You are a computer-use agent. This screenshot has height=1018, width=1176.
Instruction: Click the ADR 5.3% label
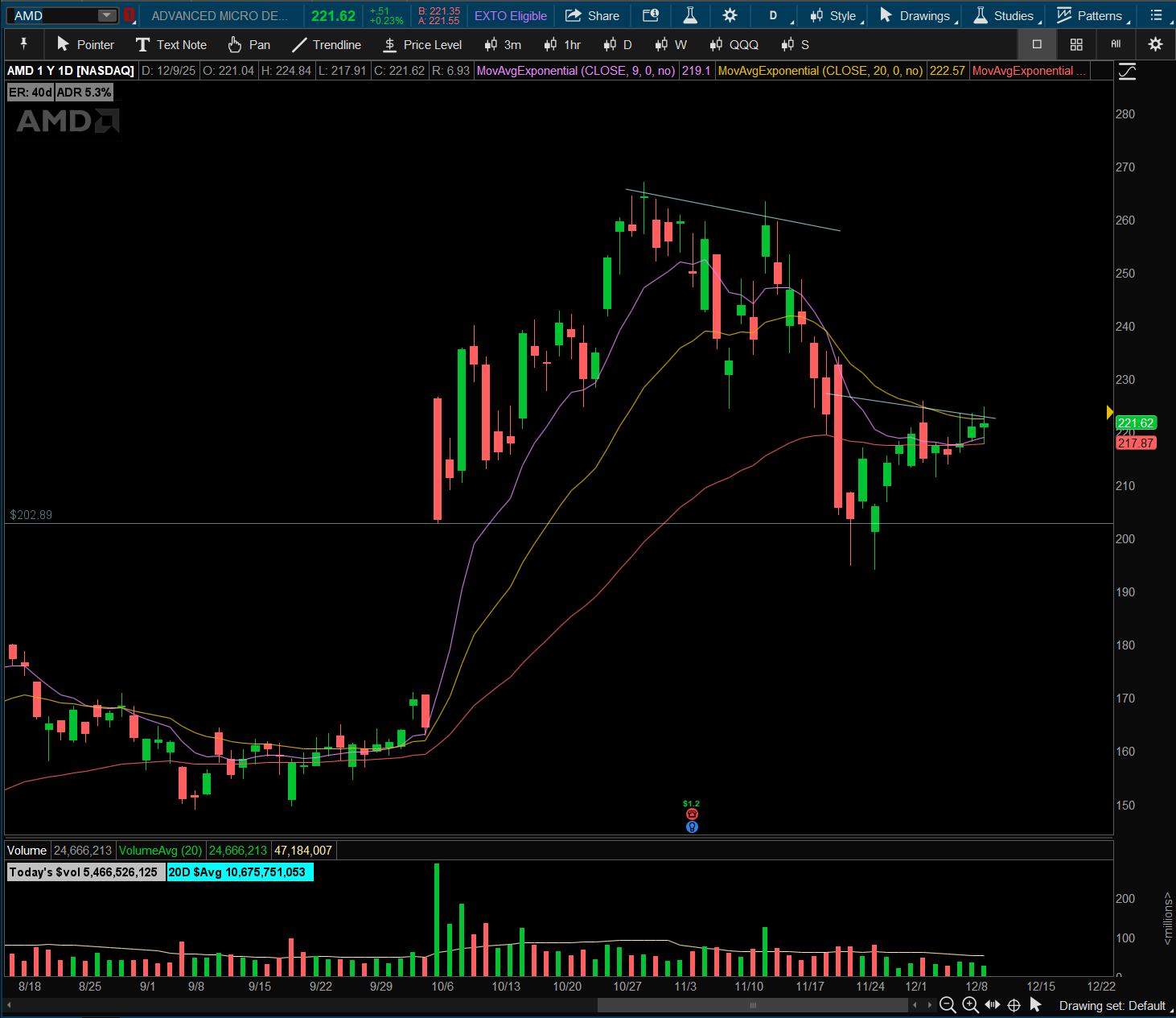pyautogui.click(x=84, y=93)
